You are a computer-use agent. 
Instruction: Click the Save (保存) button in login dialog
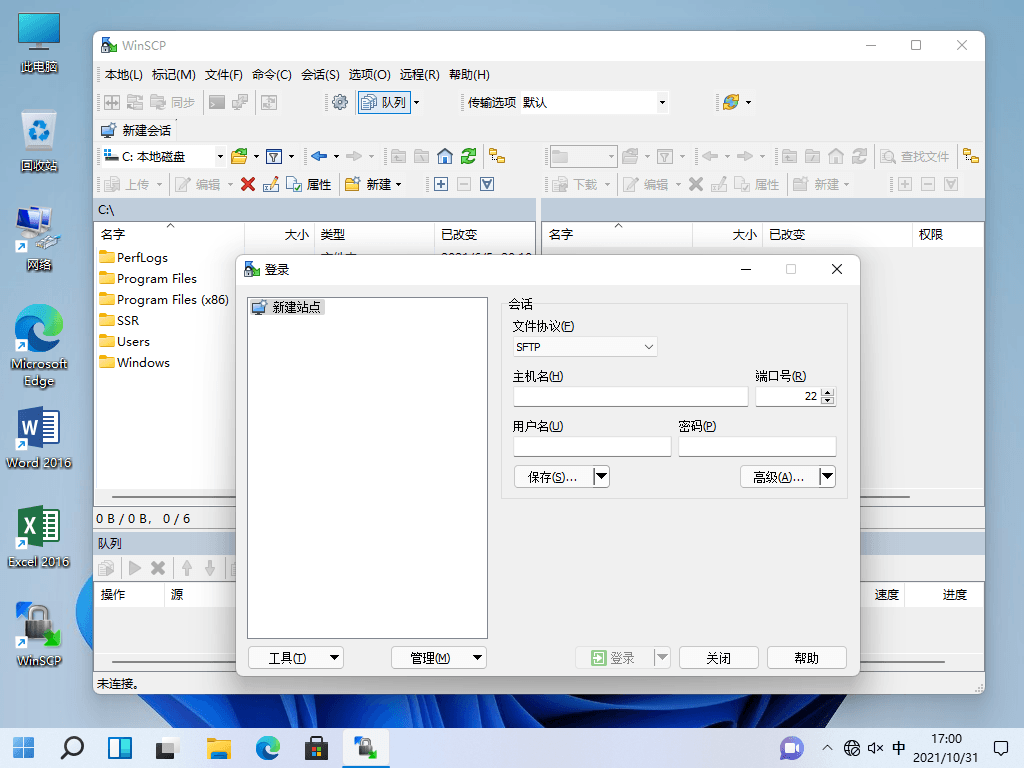tap(553, 477)
